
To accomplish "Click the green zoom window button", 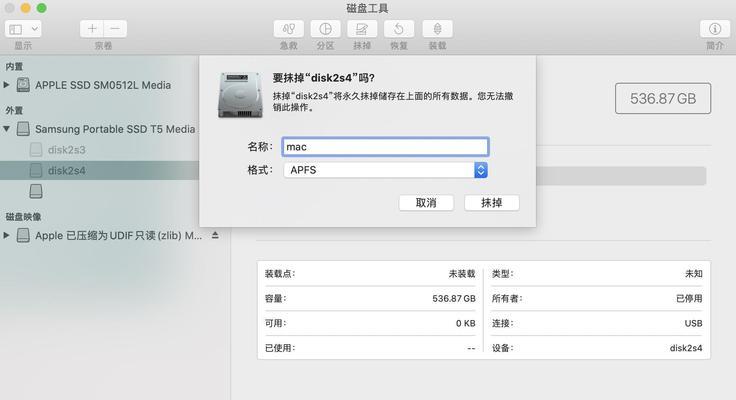I will [41, 8].
